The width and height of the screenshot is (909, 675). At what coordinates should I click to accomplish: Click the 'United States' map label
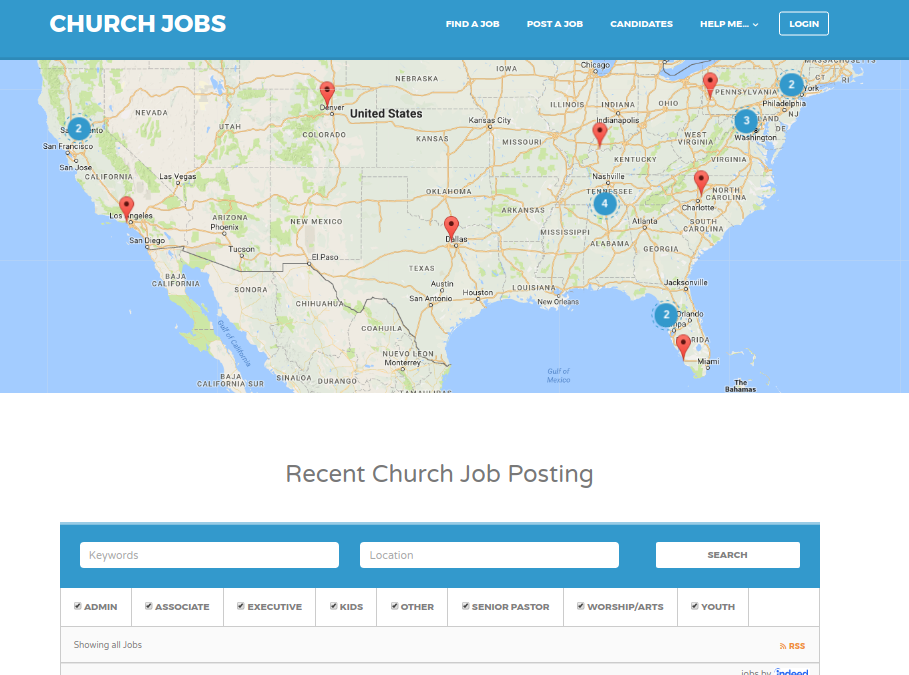[386, 114]
